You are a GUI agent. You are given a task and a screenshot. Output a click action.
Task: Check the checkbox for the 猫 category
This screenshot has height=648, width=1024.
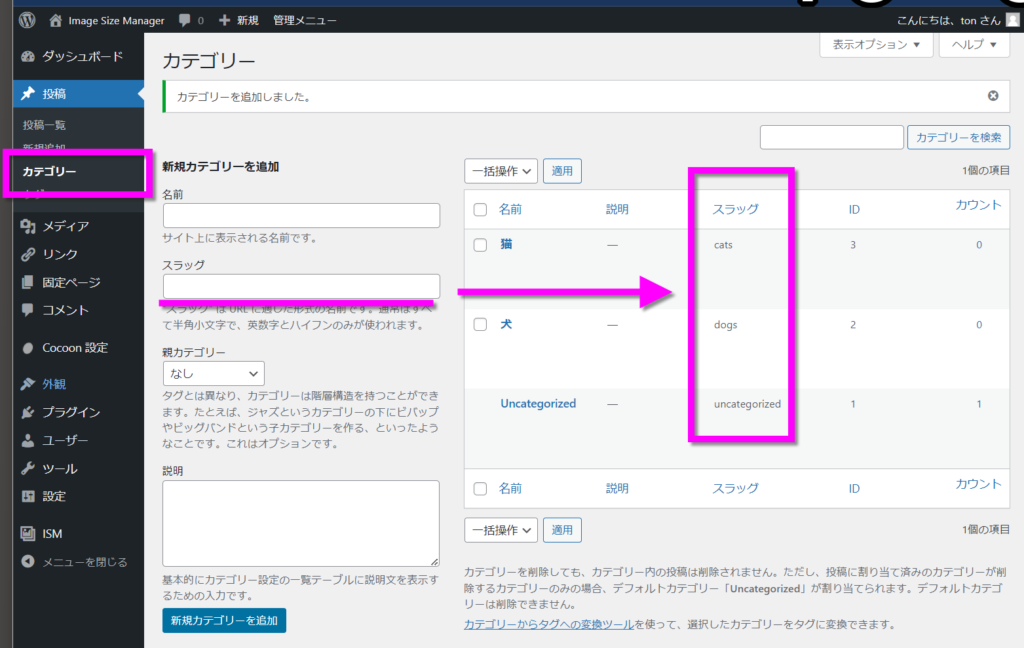480,245
